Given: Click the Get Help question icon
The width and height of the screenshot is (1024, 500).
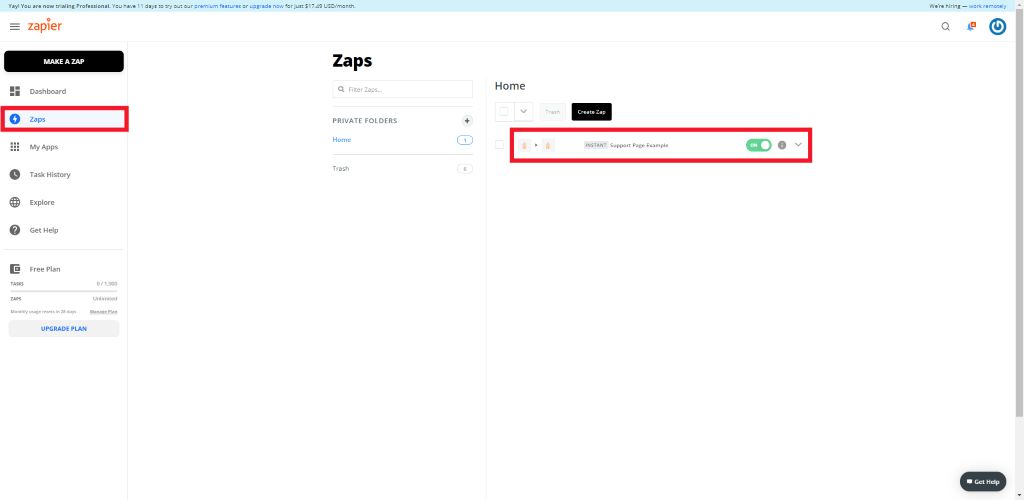Looking at the screenshot, I should [x=15, y=230].
